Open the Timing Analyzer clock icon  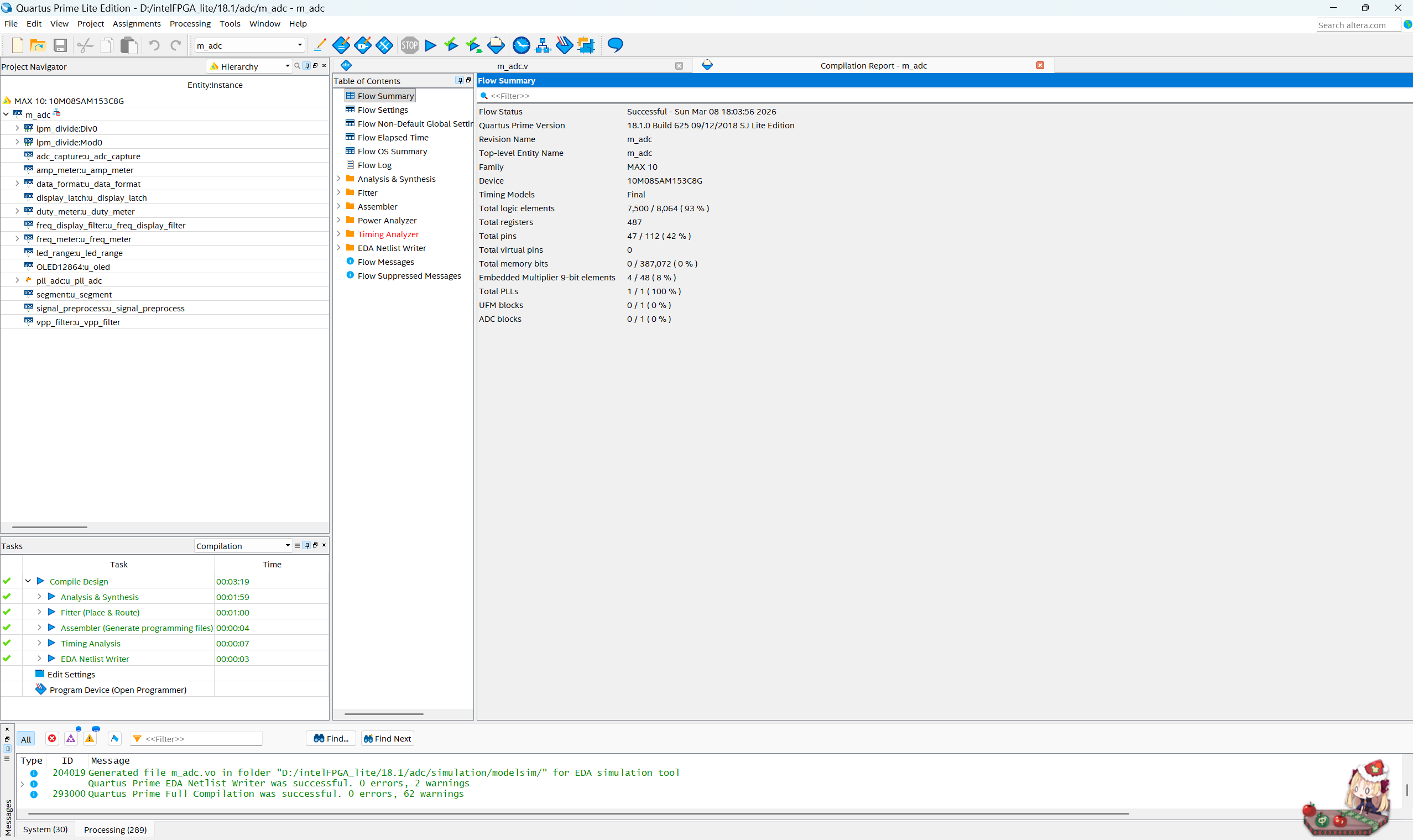(521, 45)
